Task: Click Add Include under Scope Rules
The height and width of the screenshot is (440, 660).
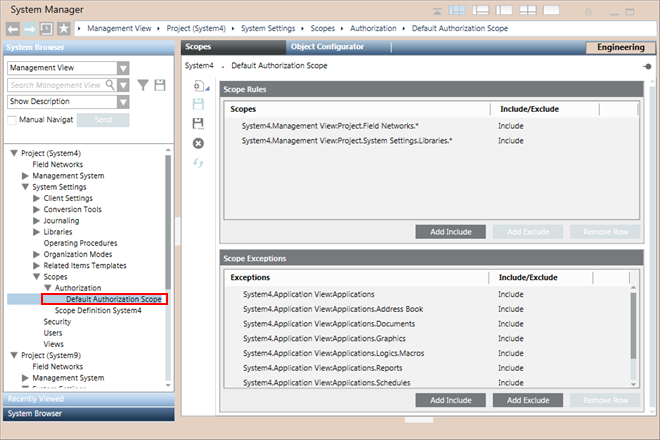Action: (450, 231)
